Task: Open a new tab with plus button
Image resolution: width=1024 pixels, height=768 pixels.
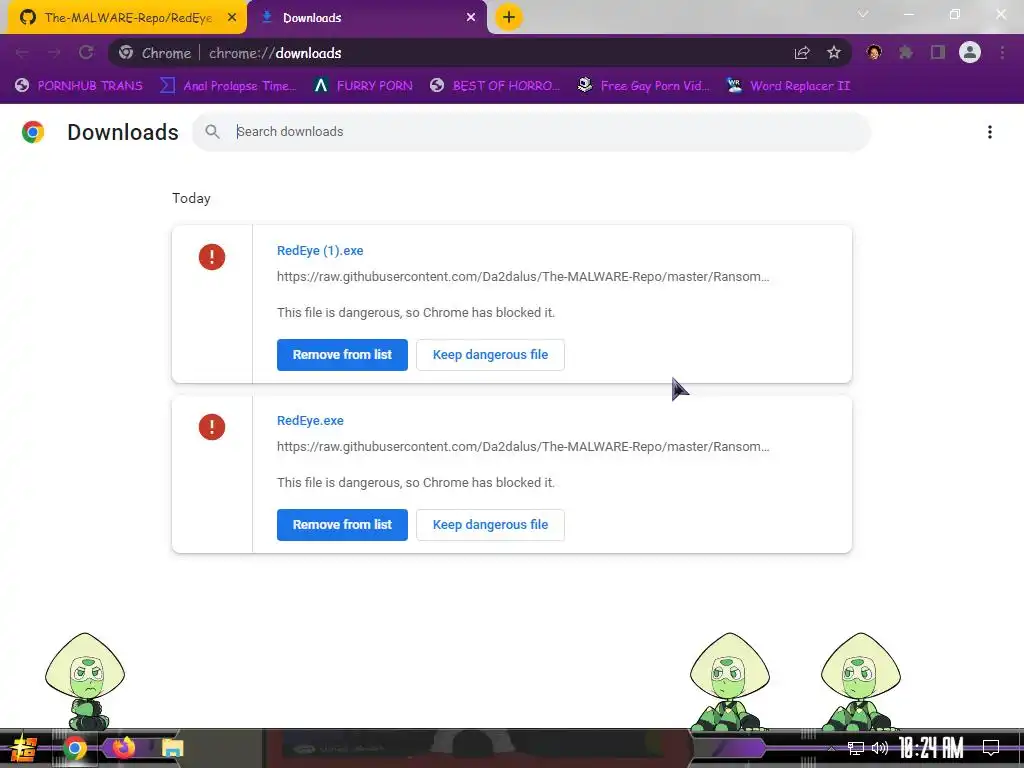Action: 509,17
